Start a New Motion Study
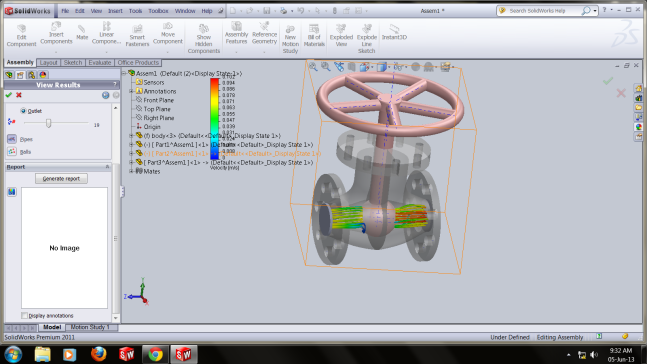Viewport: 647px width, 364px height. pos(290,39)
